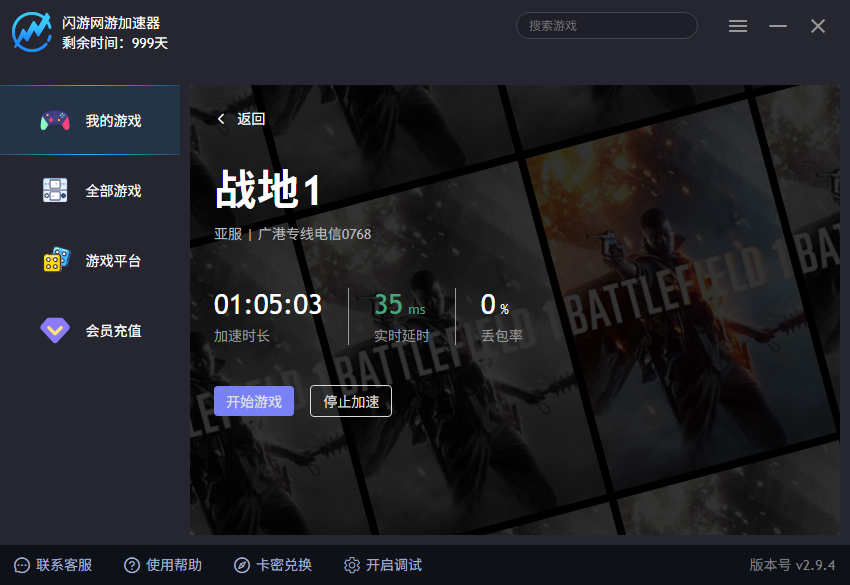Click the 卡密兑换 redeem icon
The image size is (850, 585).
pyautogui.click(x=243, y=565)
